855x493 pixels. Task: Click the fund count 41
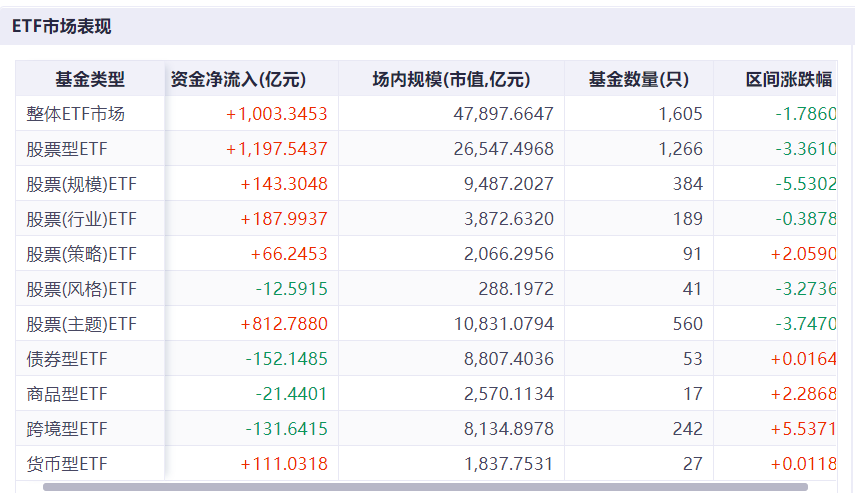(693, 288)
